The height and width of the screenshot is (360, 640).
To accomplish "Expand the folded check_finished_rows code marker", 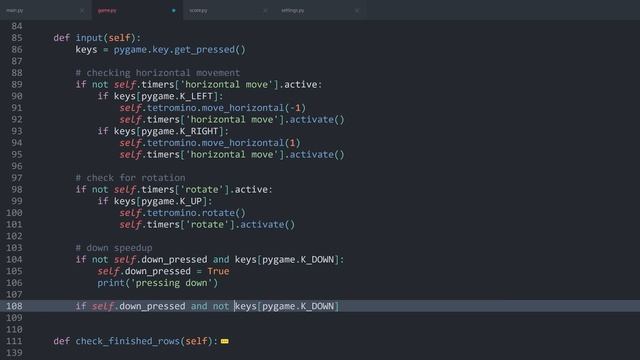I will coord(224,341).
